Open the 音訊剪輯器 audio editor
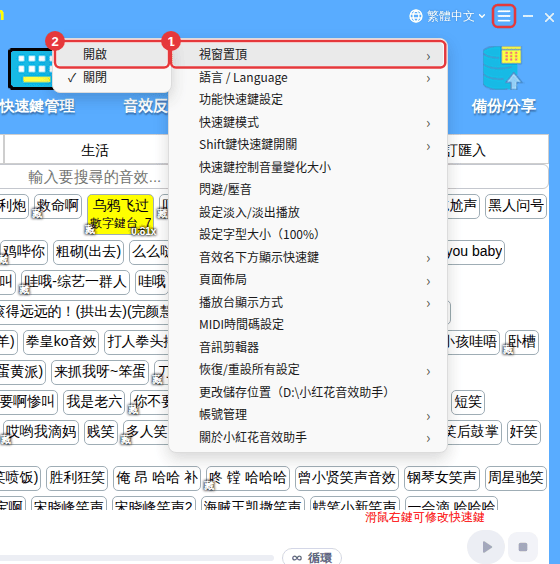Viewport: 560px width, 564px height. point(308,347)
